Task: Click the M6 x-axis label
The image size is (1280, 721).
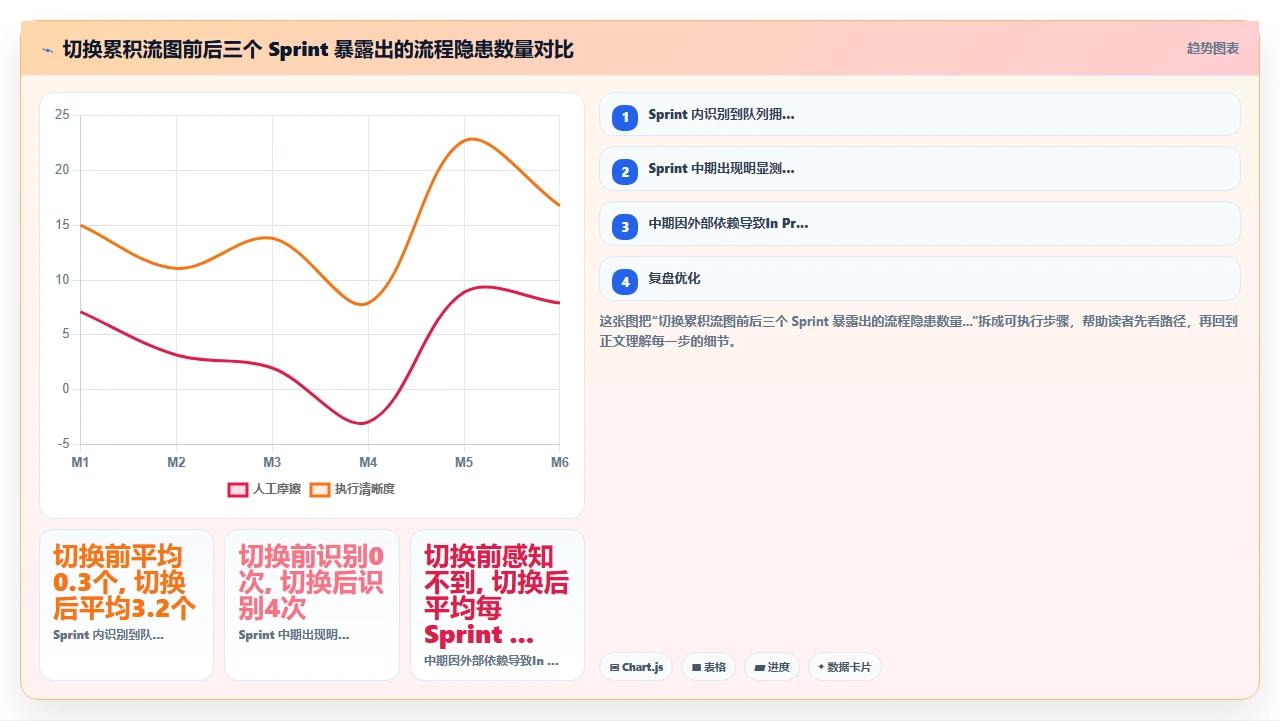Action: [560, 462]
